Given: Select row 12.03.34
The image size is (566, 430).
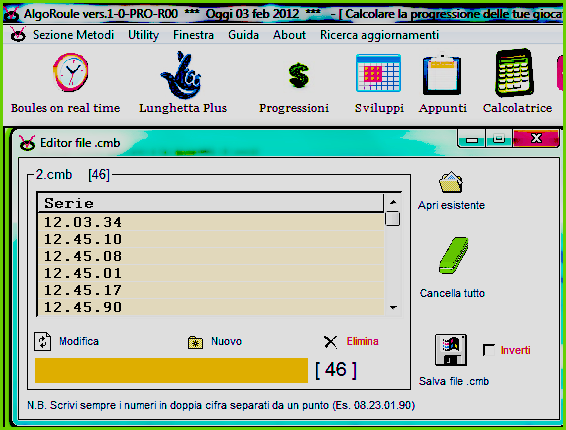Looking at the screenshot, I should click(x=211, y=222).
